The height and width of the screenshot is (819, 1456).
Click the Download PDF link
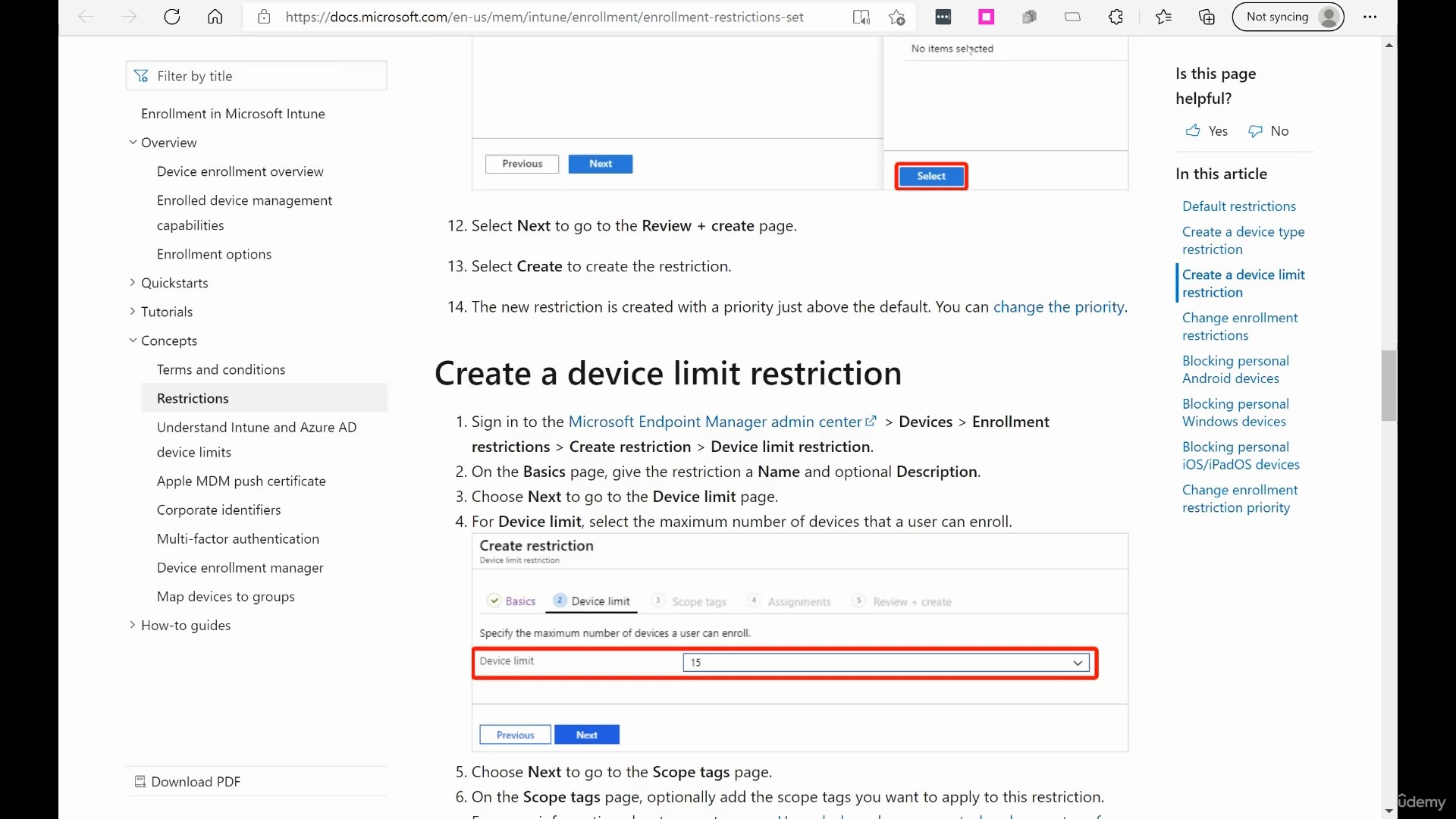188,782
